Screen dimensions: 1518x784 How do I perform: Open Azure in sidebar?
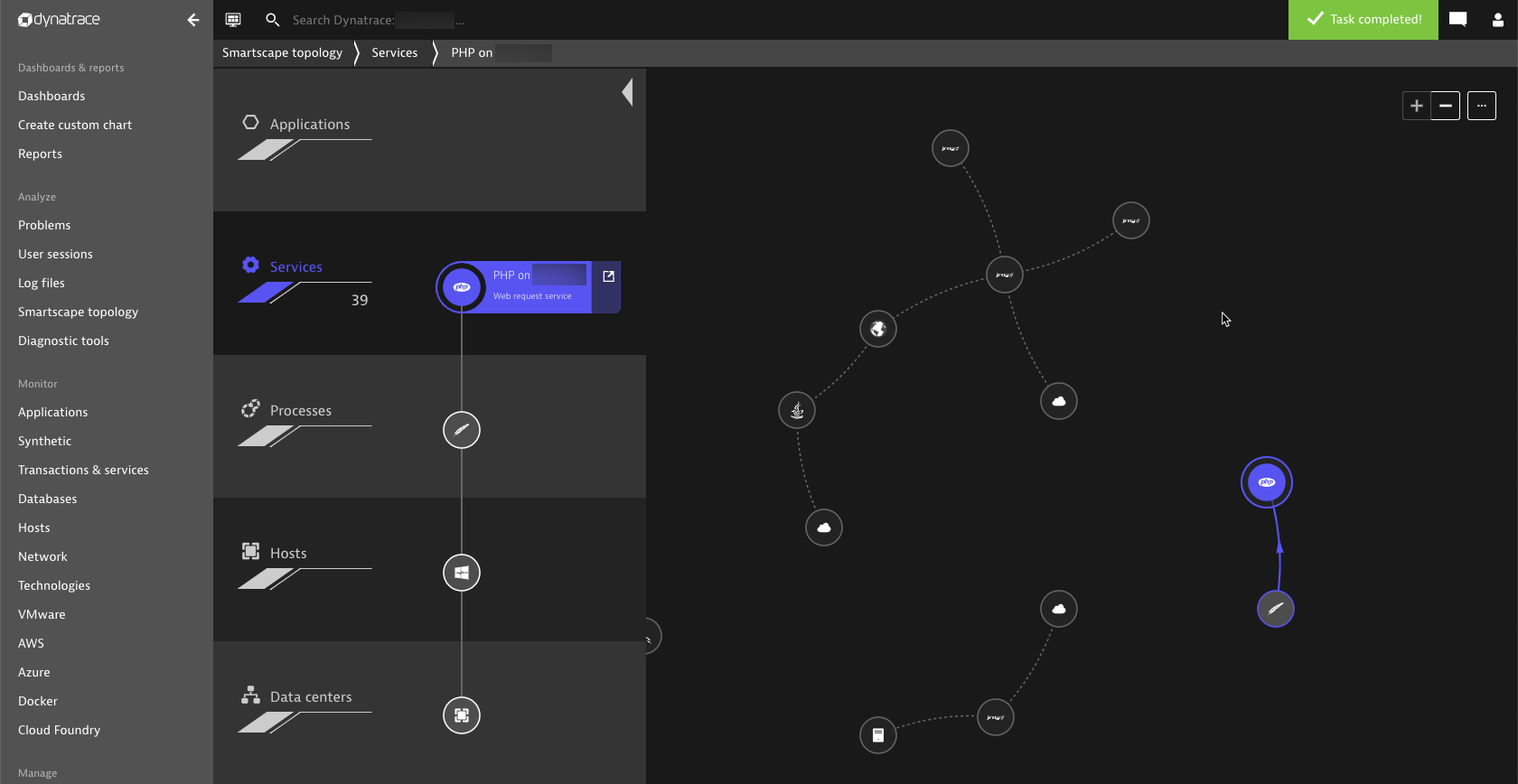click(x=33, y=672)
